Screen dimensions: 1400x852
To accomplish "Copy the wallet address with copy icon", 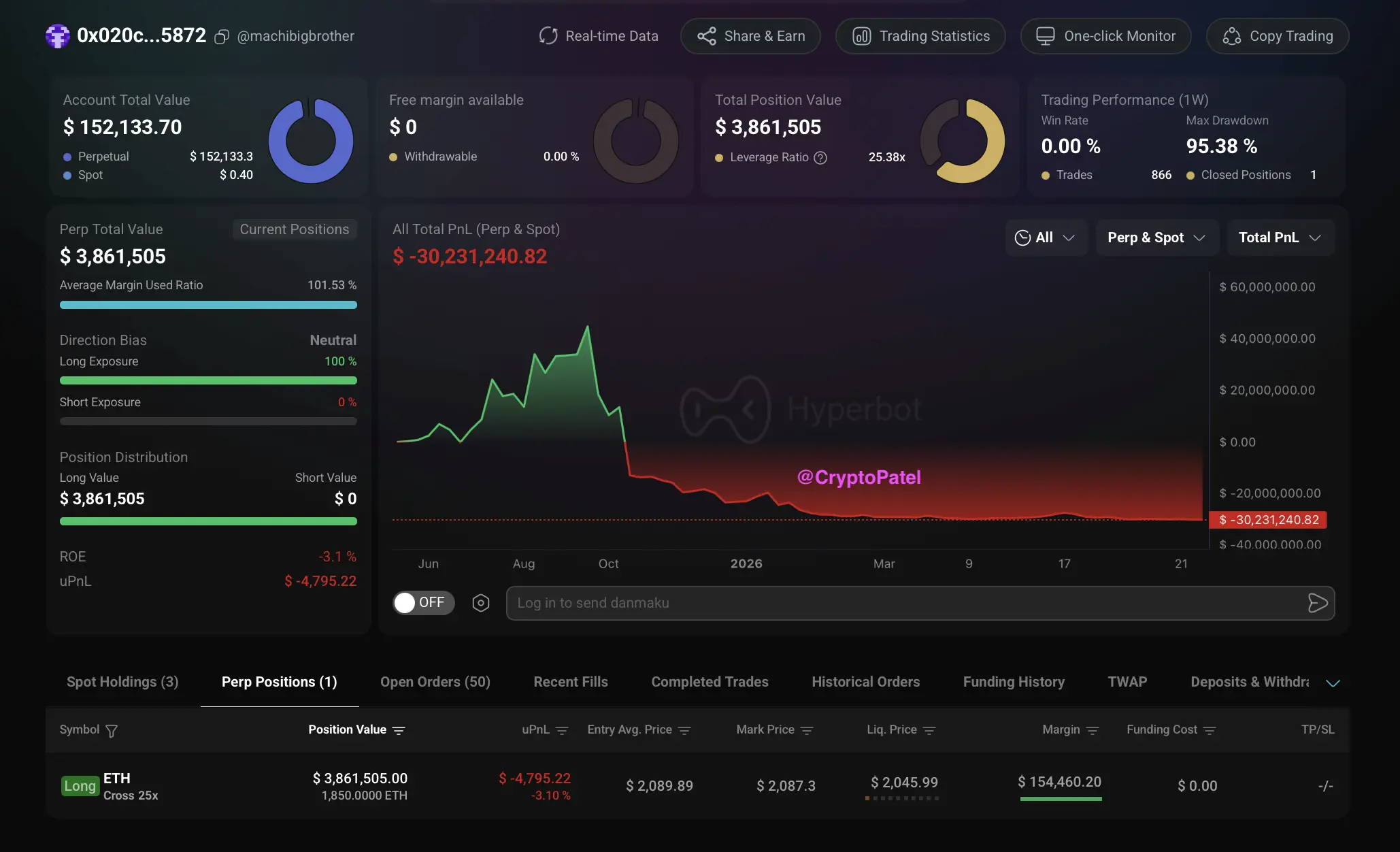I will [x=222, y=37].
